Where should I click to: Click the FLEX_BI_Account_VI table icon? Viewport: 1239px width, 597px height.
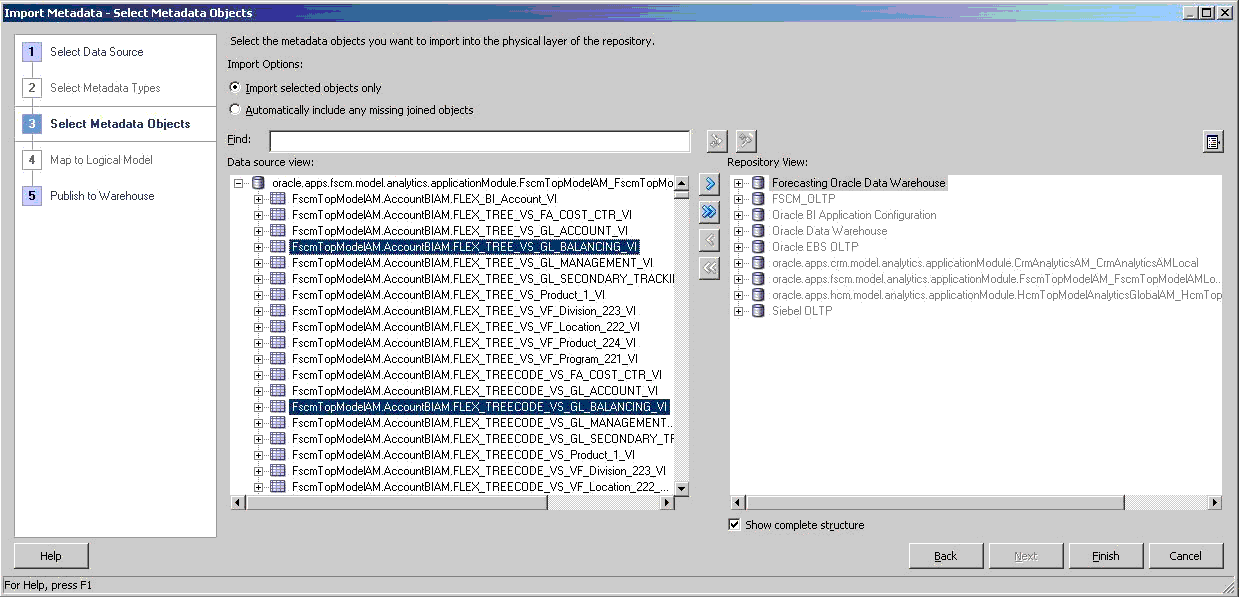[278, 199]
